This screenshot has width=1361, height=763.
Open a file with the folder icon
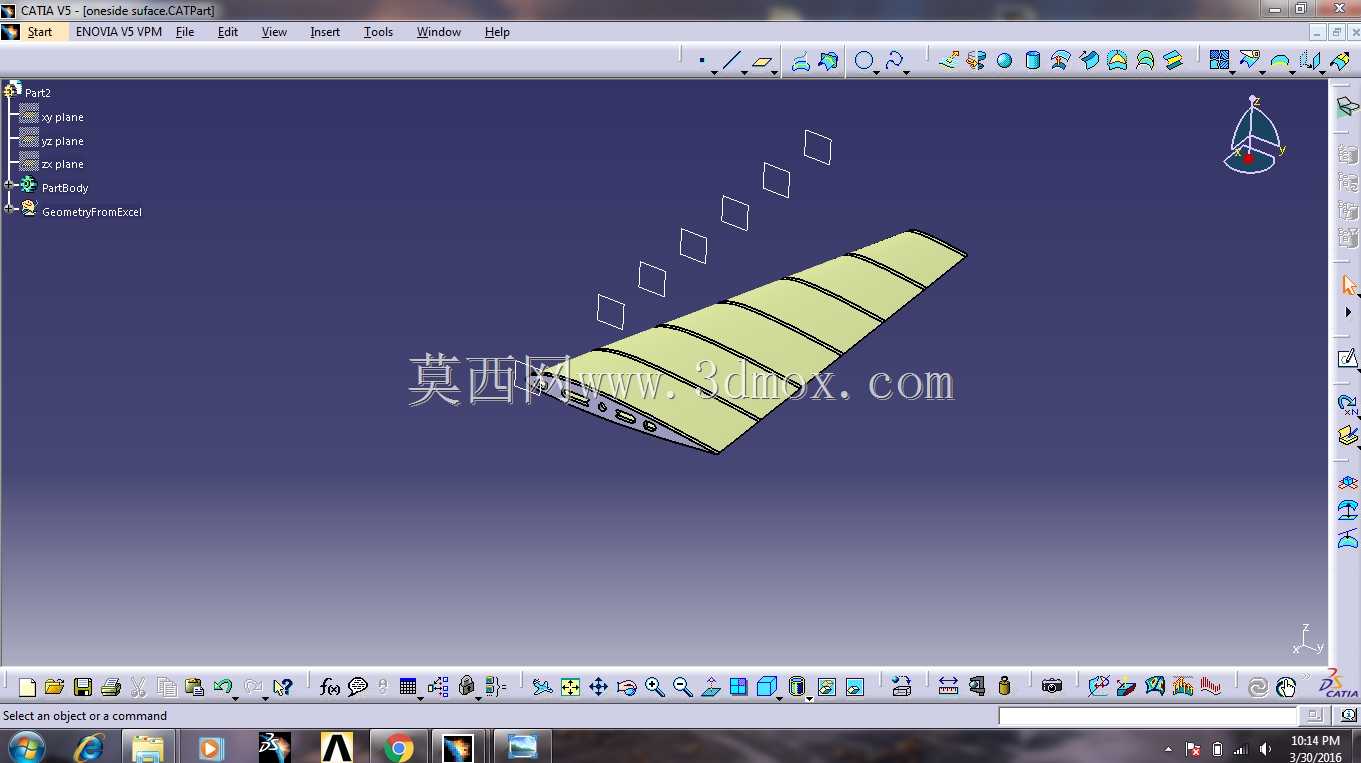click(54, 687)
